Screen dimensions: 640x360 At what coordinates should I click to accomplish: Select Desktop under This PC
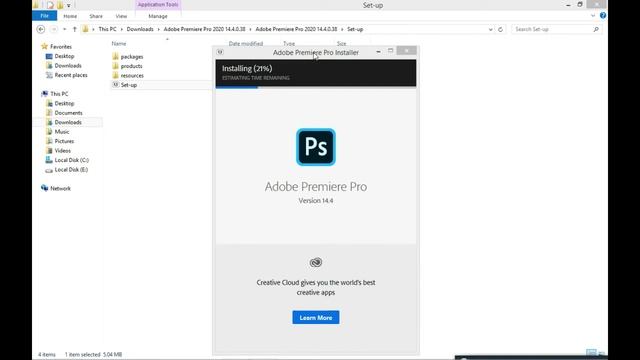[x=64, y=103]
